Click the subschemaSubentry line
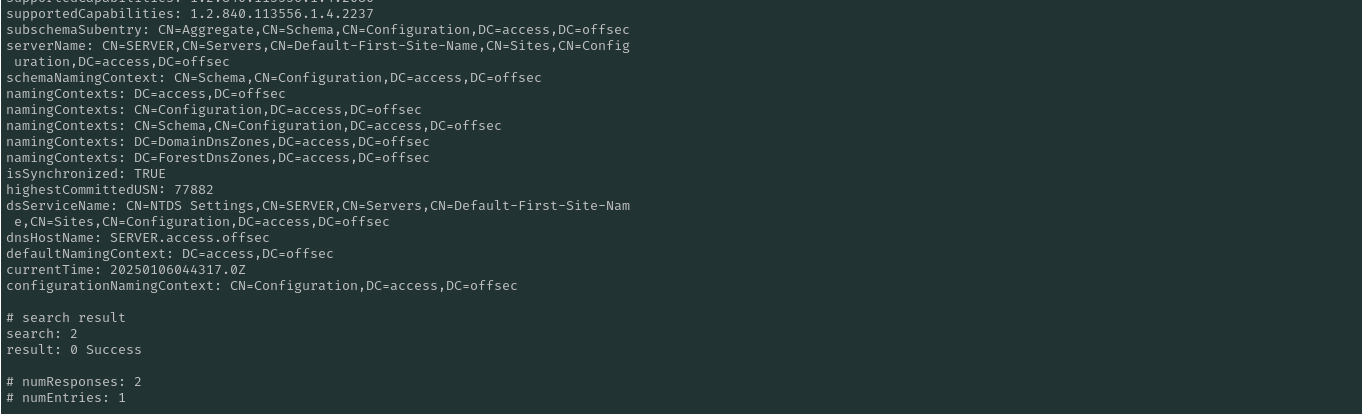1362x414 pixels. [x=317, y=30]
